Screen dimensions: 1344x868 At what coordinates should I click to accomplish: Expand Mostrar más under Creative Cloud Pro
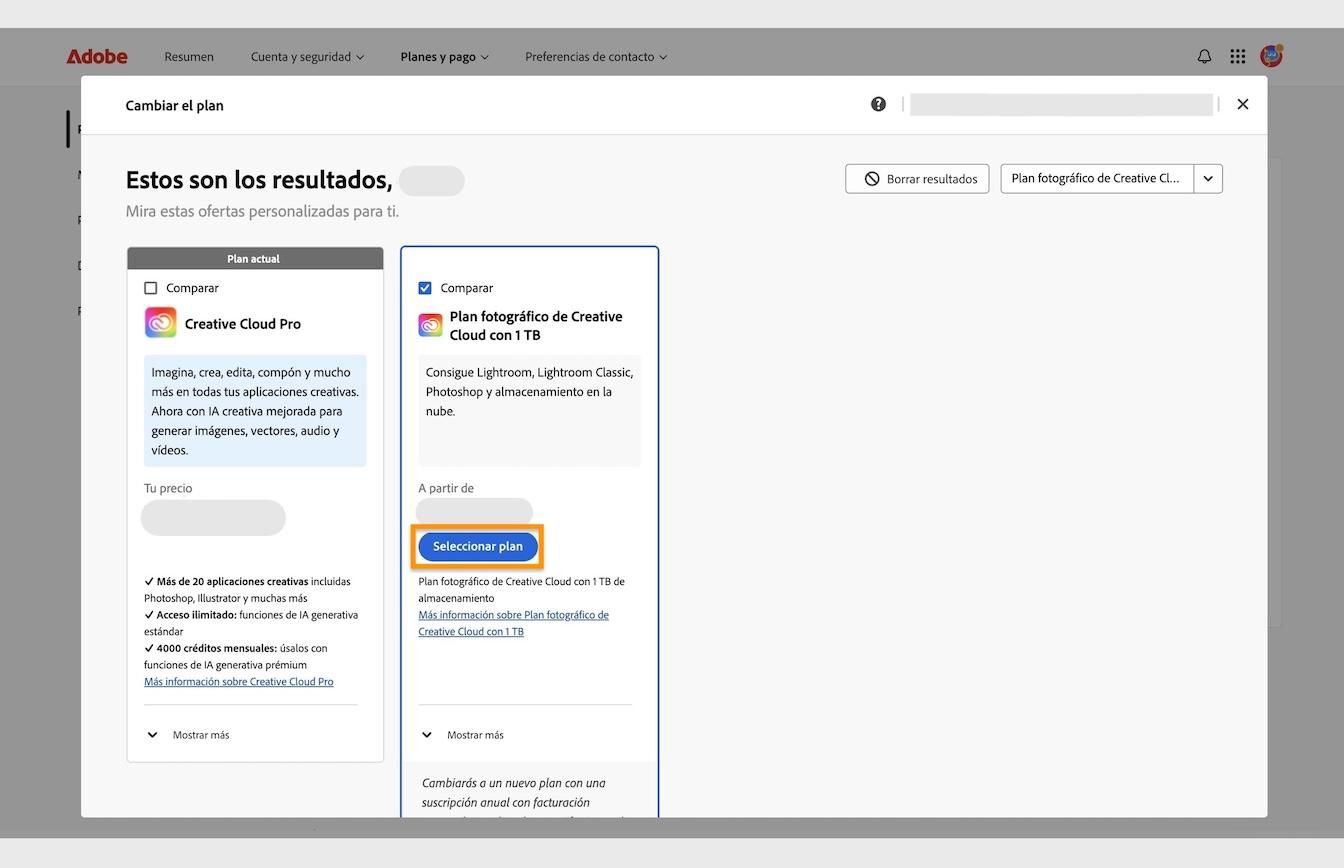pos(188,735)
